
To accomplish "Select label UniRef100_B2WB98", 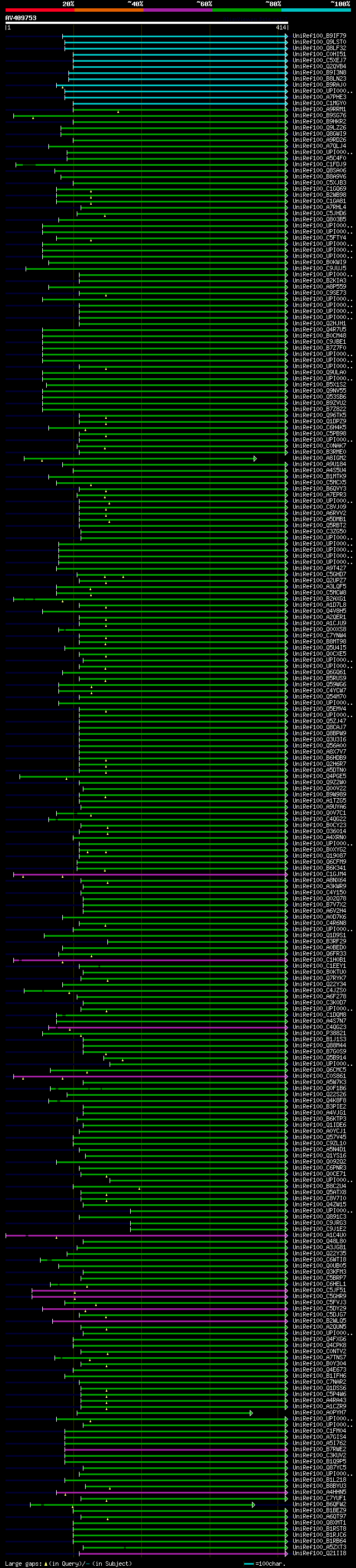I will point(319,195).
